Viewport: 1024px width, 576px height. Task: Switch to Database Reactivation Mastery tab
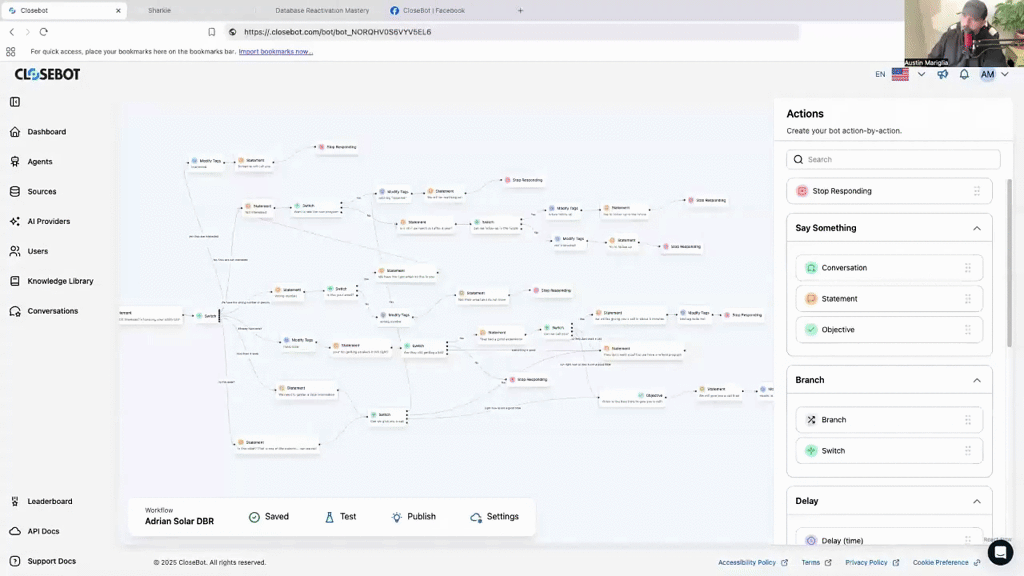(322, 10)
